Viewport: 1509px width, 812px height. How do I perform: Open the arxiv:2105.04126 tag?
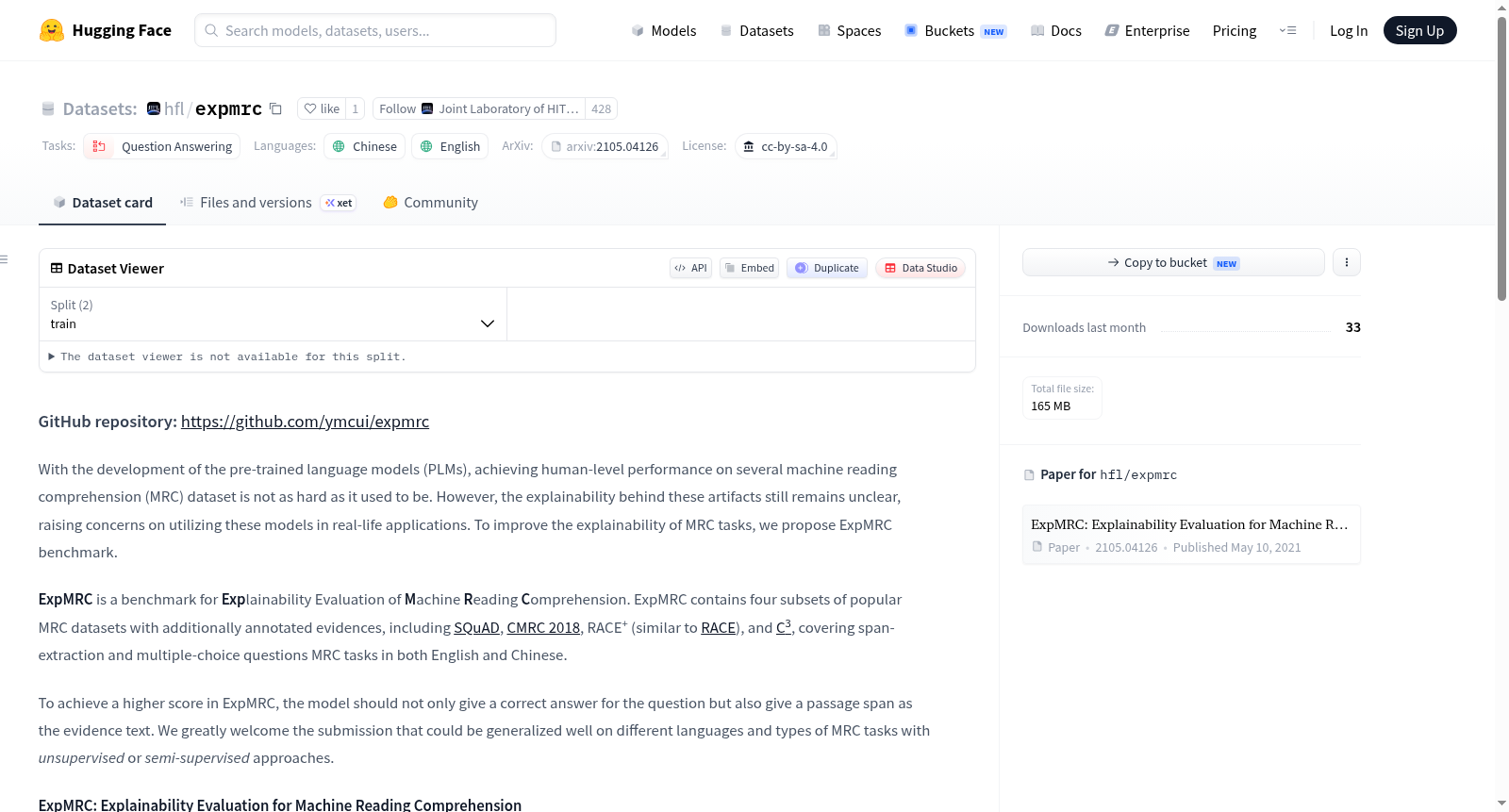pyautogui.click(x=605, y=146)
